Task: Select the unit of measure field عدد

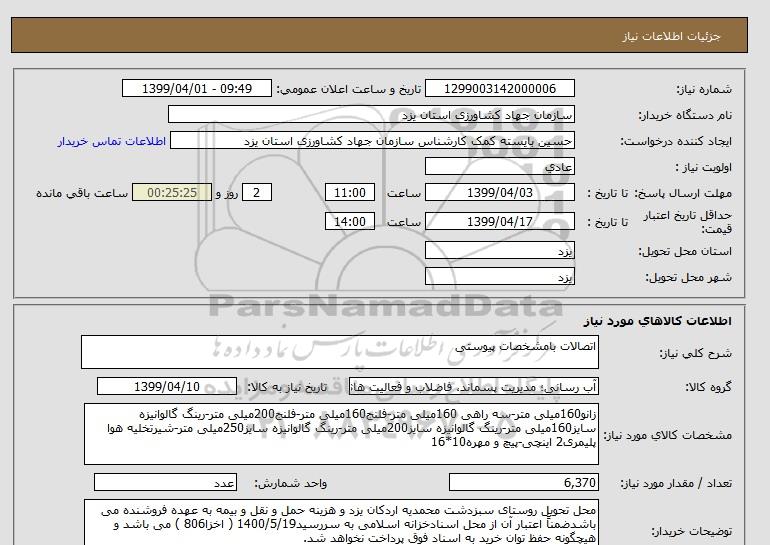Action: point(165,483)
